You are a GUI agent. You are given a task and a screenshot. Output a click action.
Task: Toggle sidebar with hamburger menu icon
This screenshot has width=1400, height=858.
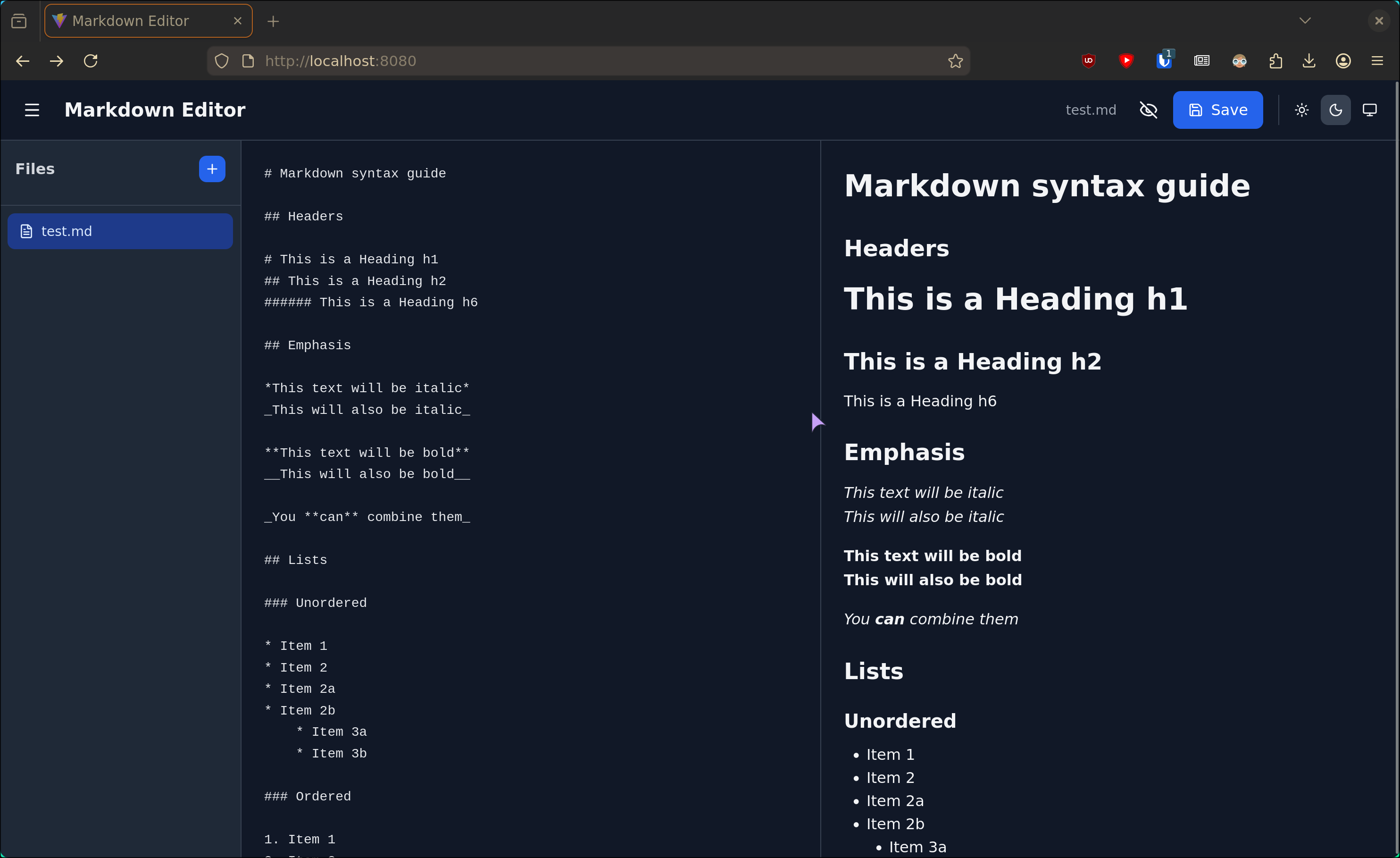pyautogui.click(x=32, y=110)
